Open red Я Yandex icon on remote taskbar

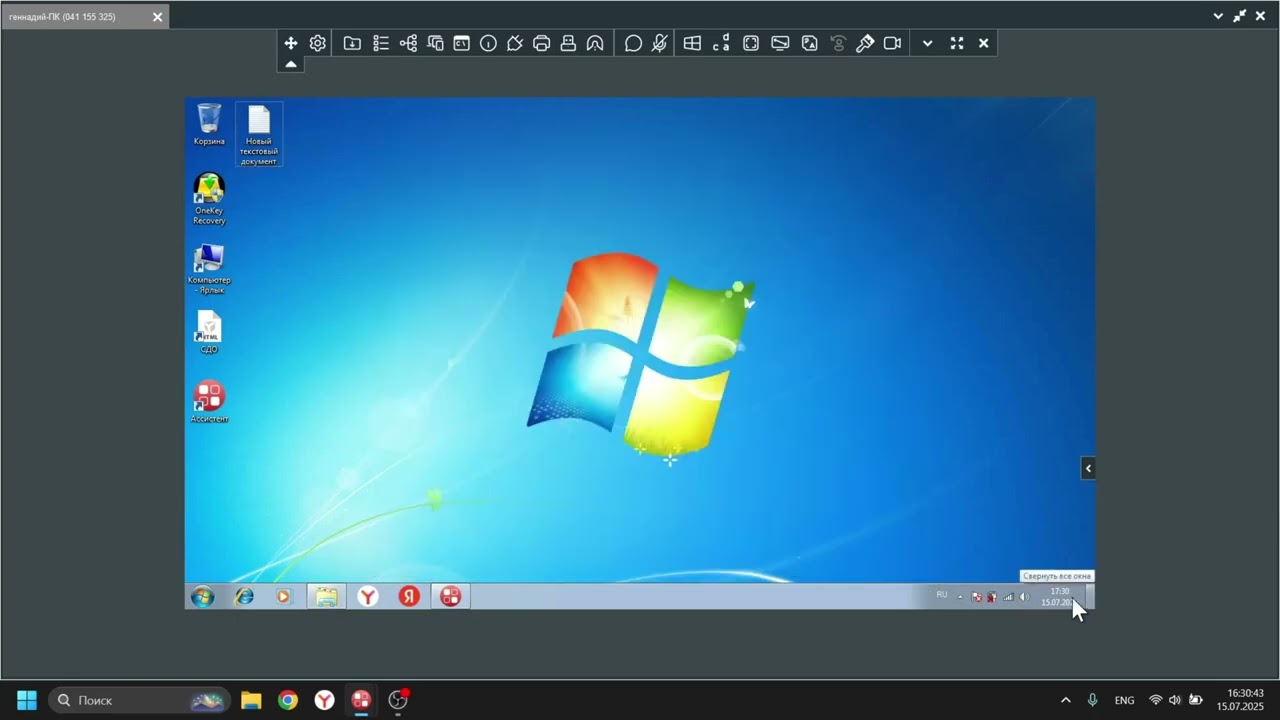tap(409, 596)
